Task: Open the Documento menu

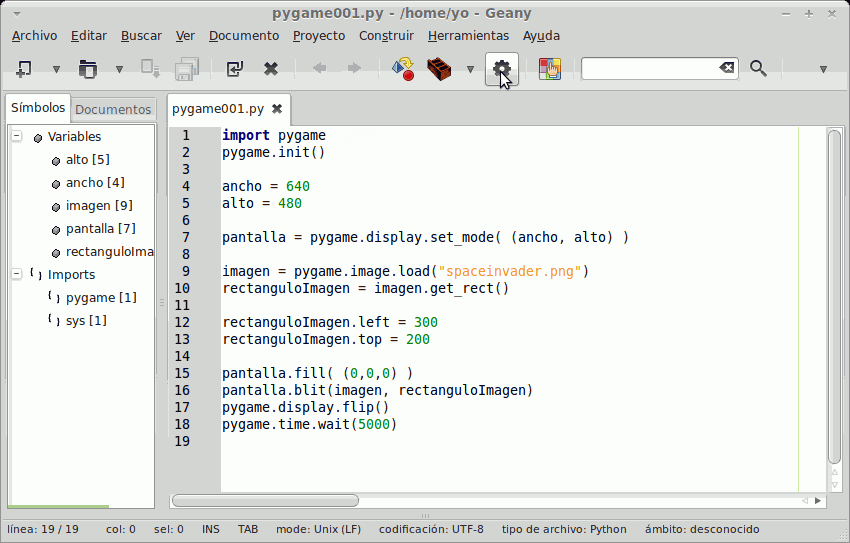Action: coord(244,36)
